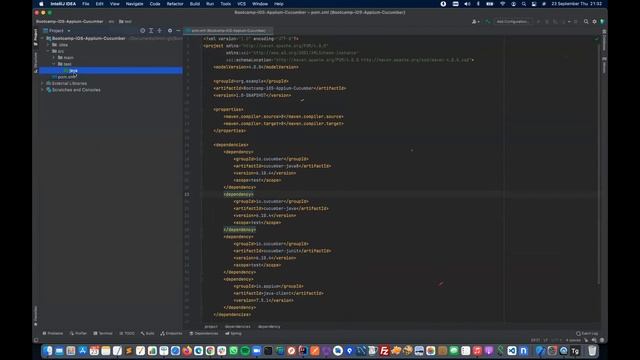Image resolution: width=640 pixels, height=360 pixels.
Task: Toggle the Structure tool window side tab
Action: (36, 62)
